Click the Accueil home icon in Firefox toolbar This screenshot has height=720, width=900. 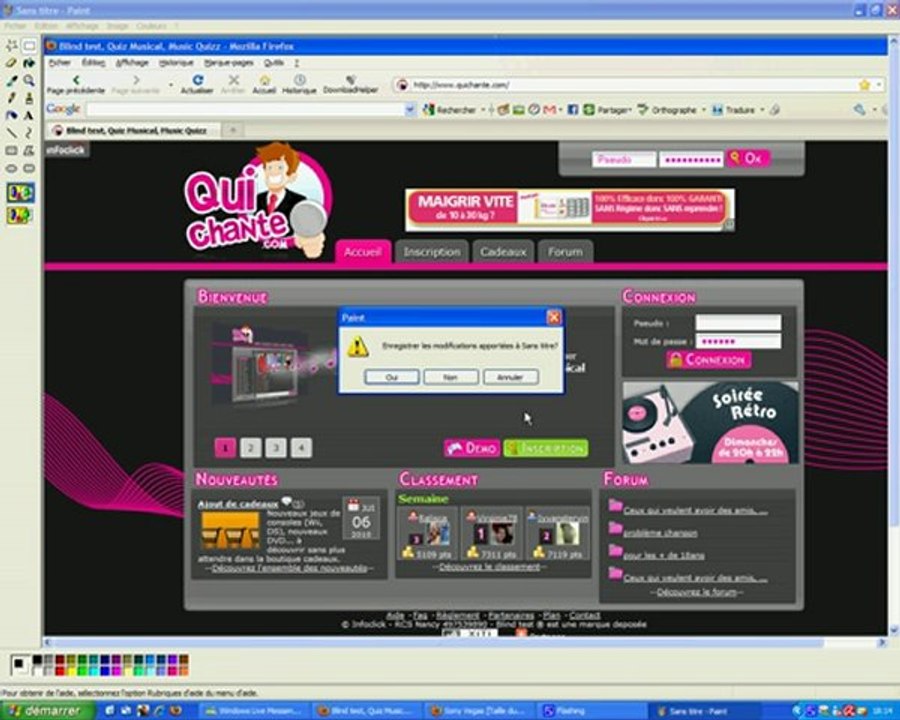264,80
